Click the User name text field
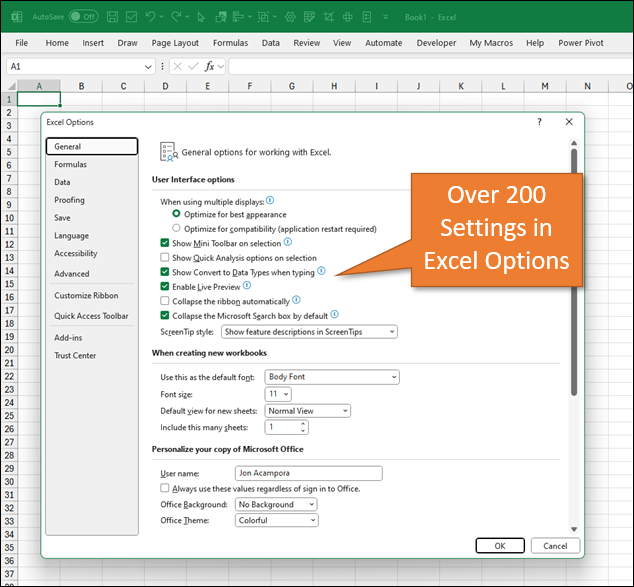 pos(308,473)
